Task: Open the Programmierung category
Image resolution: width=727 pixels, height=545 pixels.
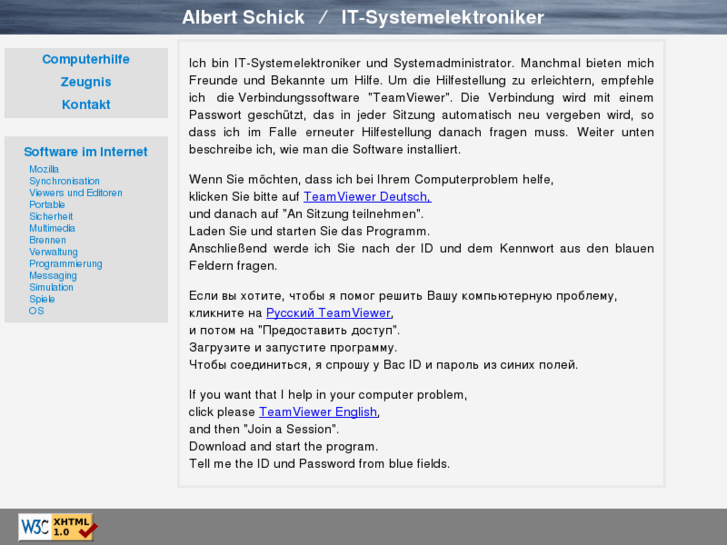Action: [x=66, y=264]
